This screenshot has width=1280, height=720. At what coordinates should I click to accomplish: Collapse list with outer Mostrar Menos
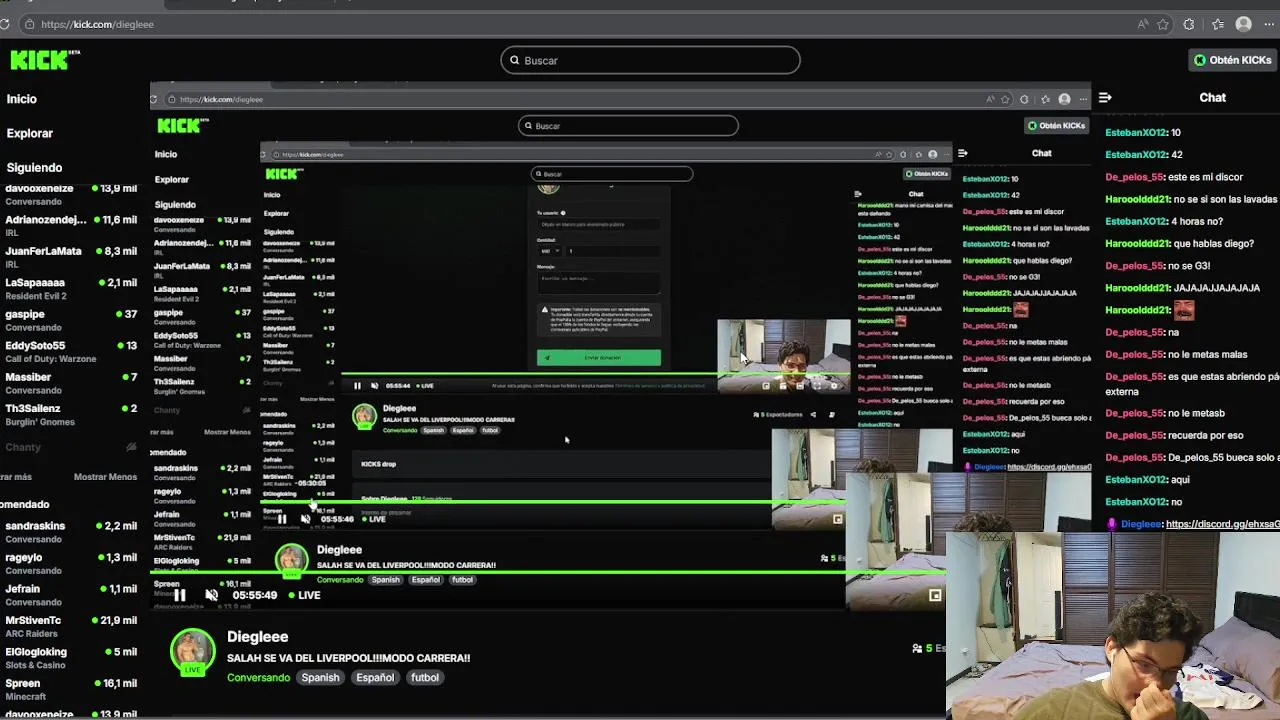click(x=105, y=477)
